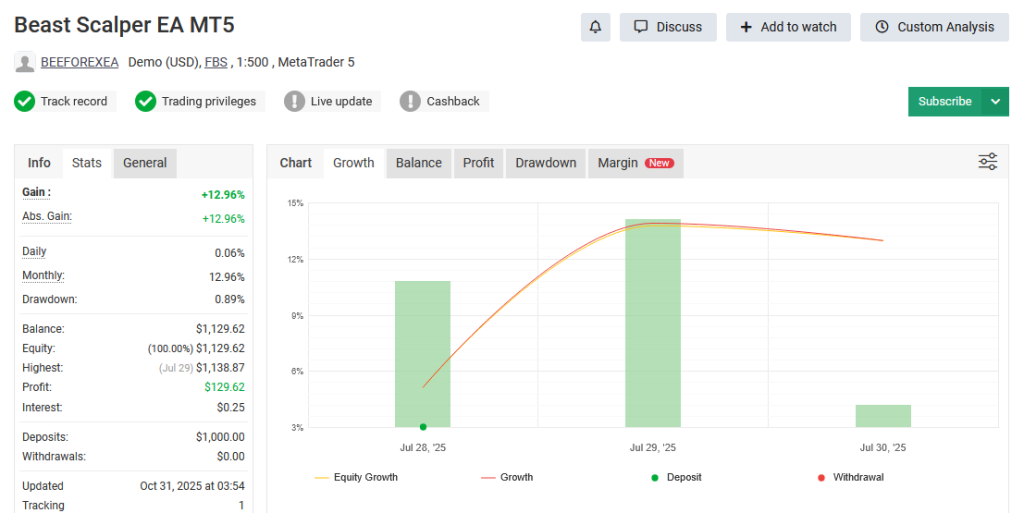This screenshot has width=1024, height=513.
Task: Select the Jul 28, '25 axis label
Action: click(x=423, y=448)
